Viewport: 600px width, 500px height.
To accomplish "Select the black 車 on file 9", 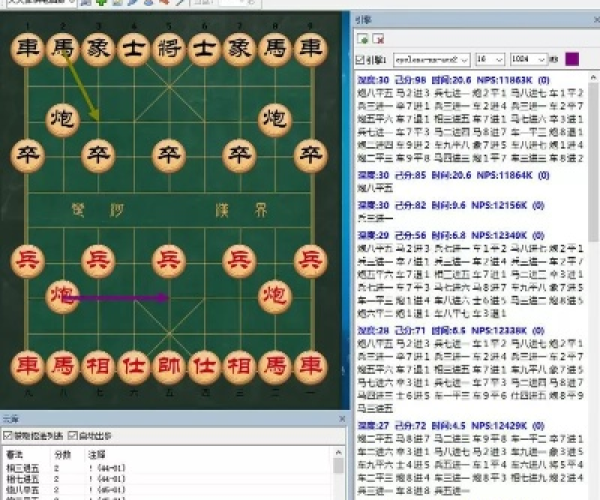I will coord(310,49).
